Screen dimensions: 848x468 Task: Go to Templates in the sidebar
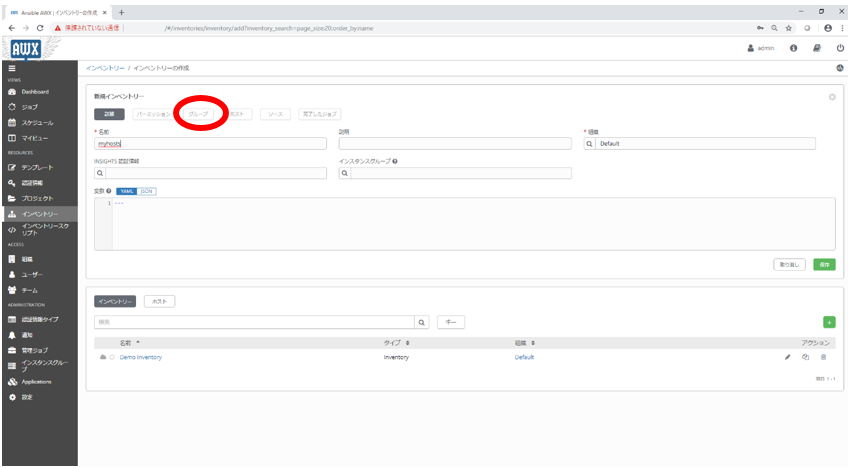tap(37, 167)
